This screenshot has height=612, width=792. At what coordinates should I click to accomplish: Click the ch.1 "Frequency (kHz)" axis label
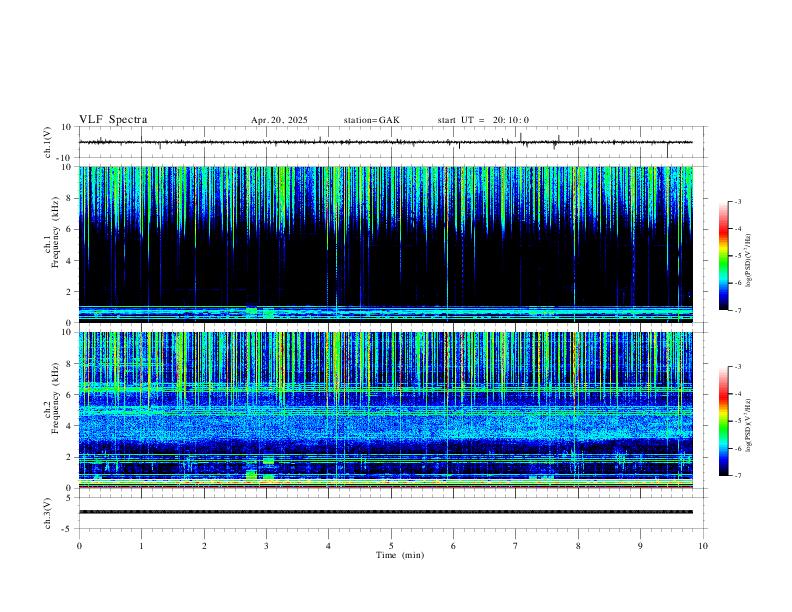coord(55,232)
